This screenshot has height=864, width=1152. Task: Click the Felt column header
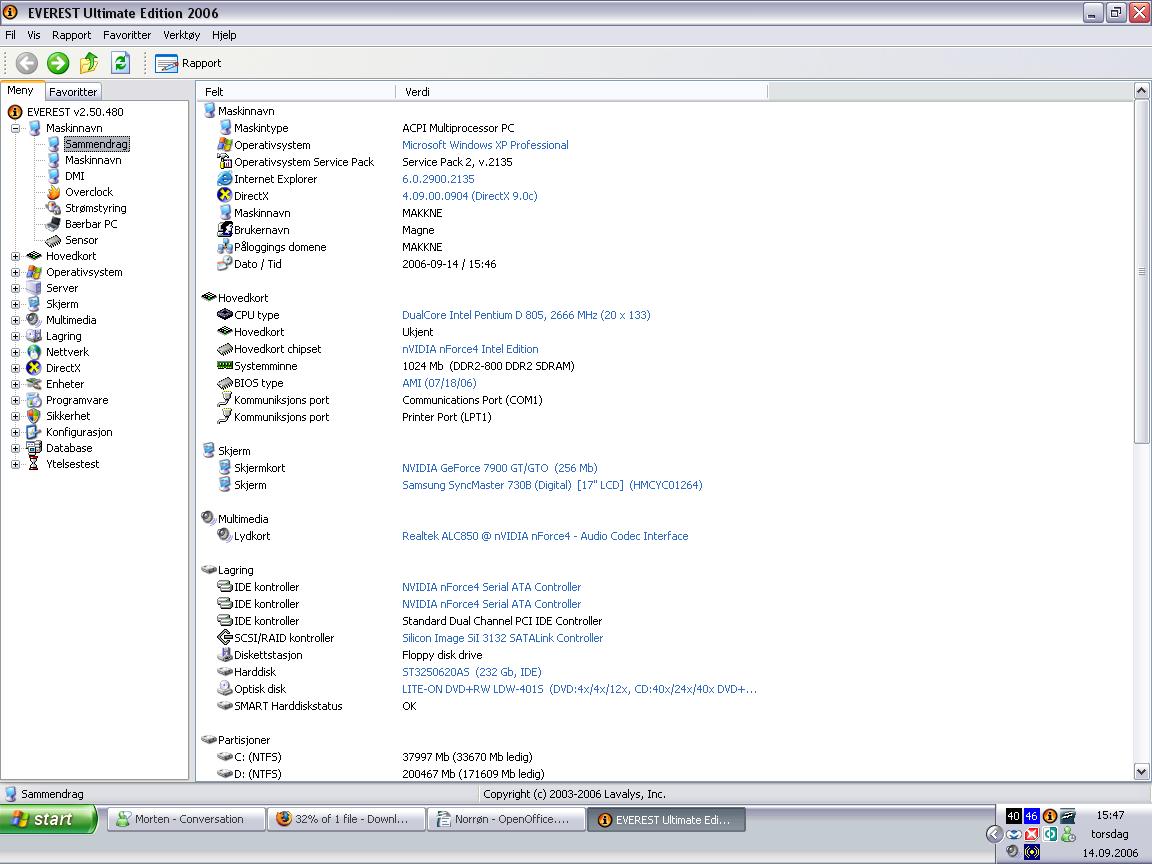296,92
